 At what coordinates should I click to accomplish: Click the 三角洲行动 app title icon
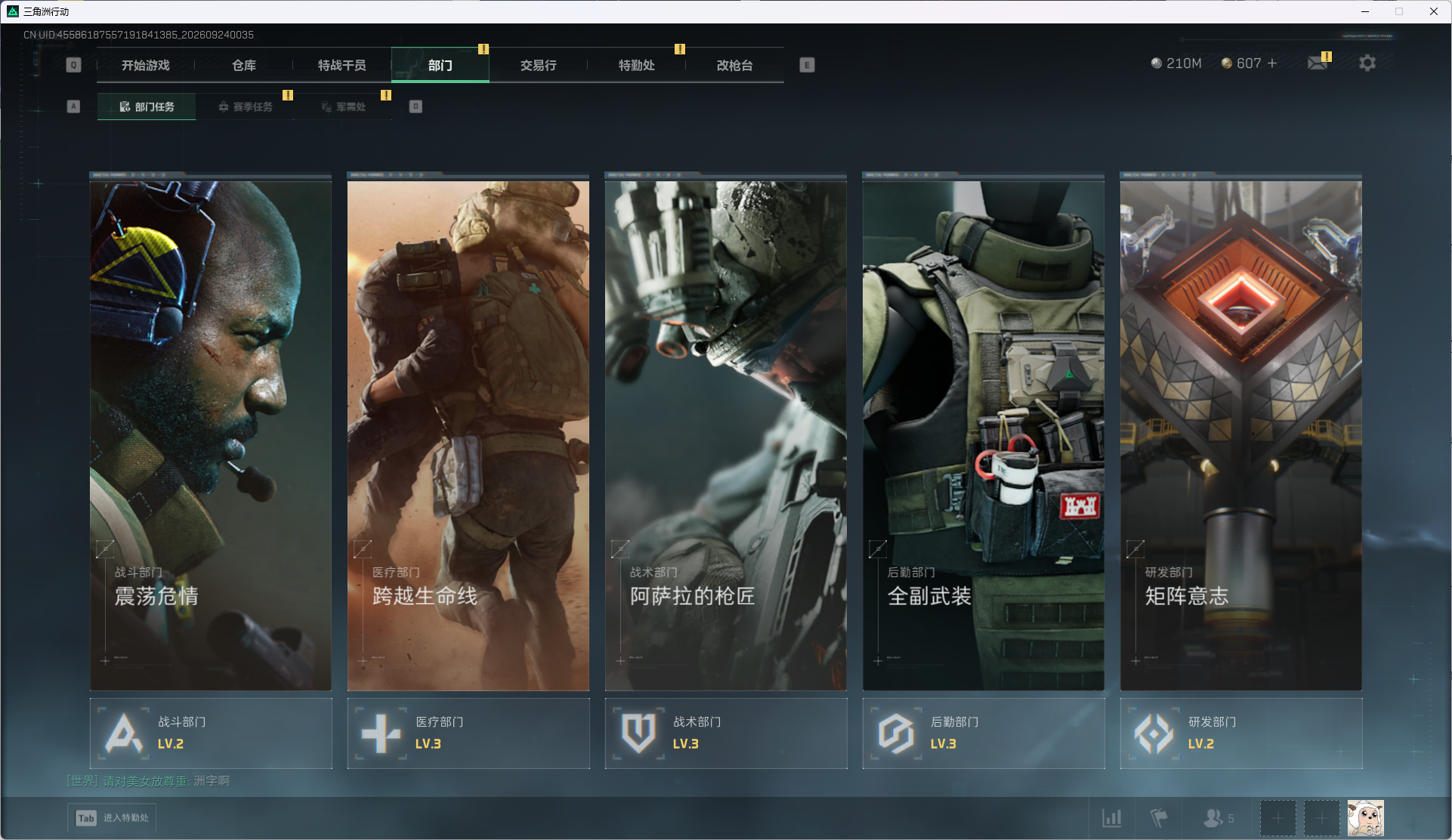click(x=13, y=11)
